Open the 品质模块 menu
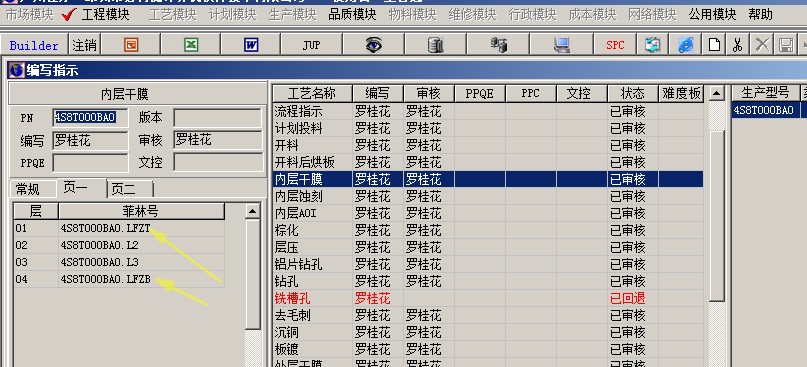 click(x=353, y=15)
